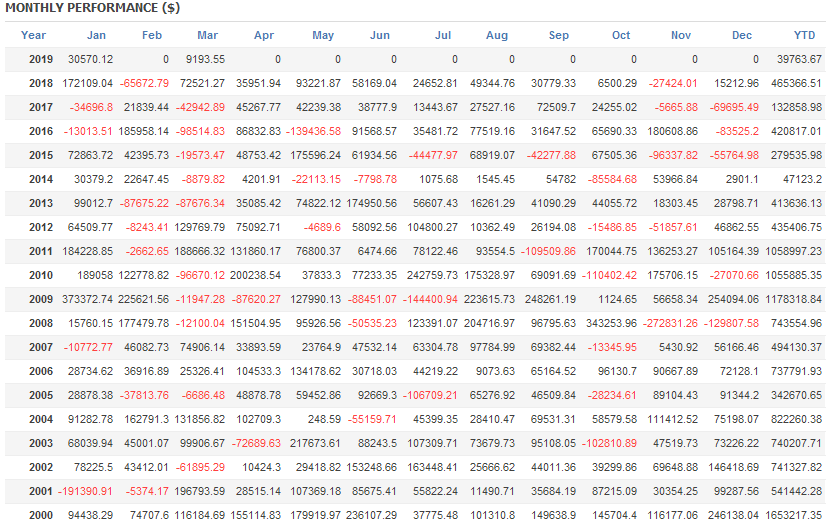This screenshot has height=529, width=836.
Task: Click the Dec column header
Action: tap(741, 36)
